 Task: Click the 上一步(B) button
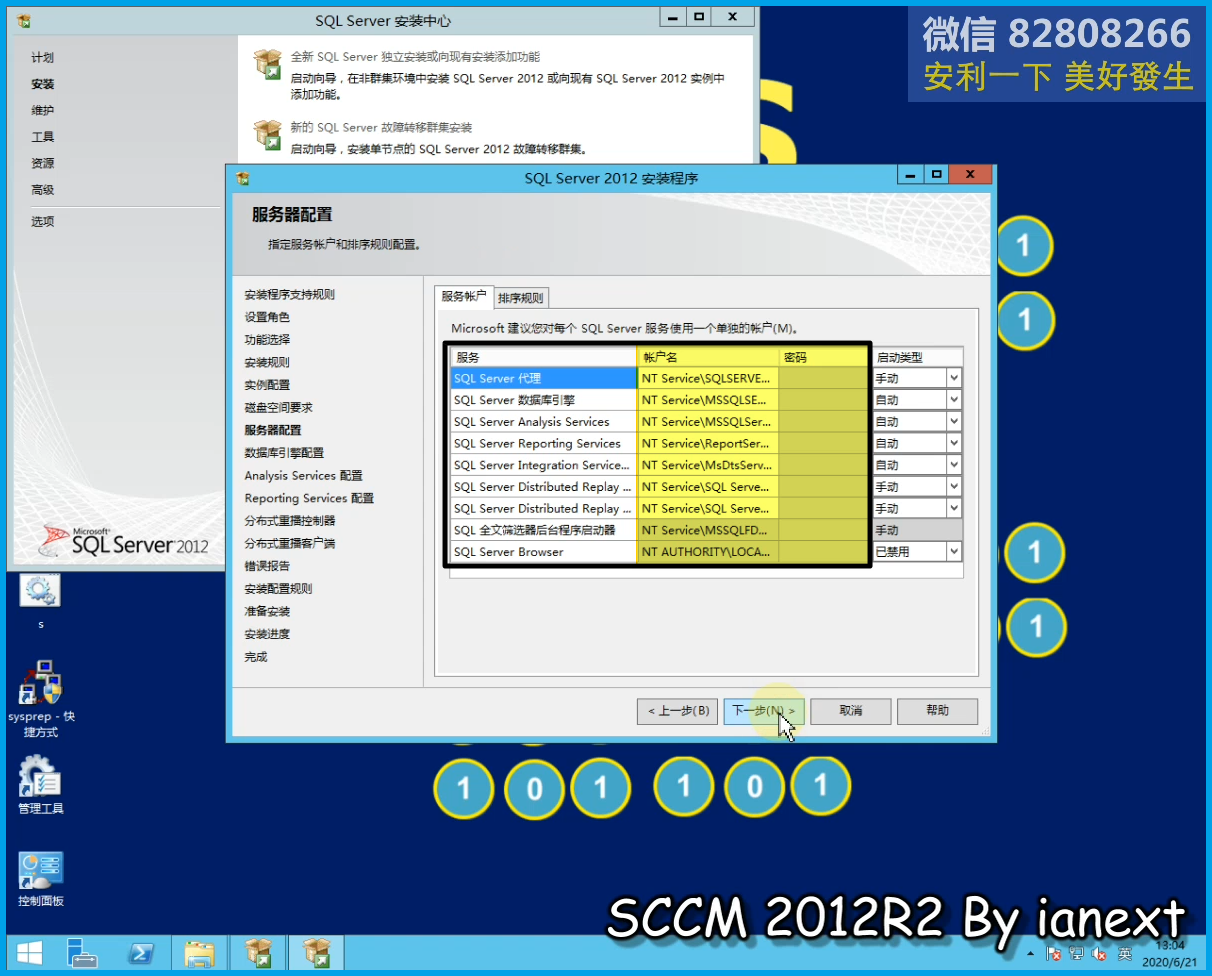tap(677, 711)
